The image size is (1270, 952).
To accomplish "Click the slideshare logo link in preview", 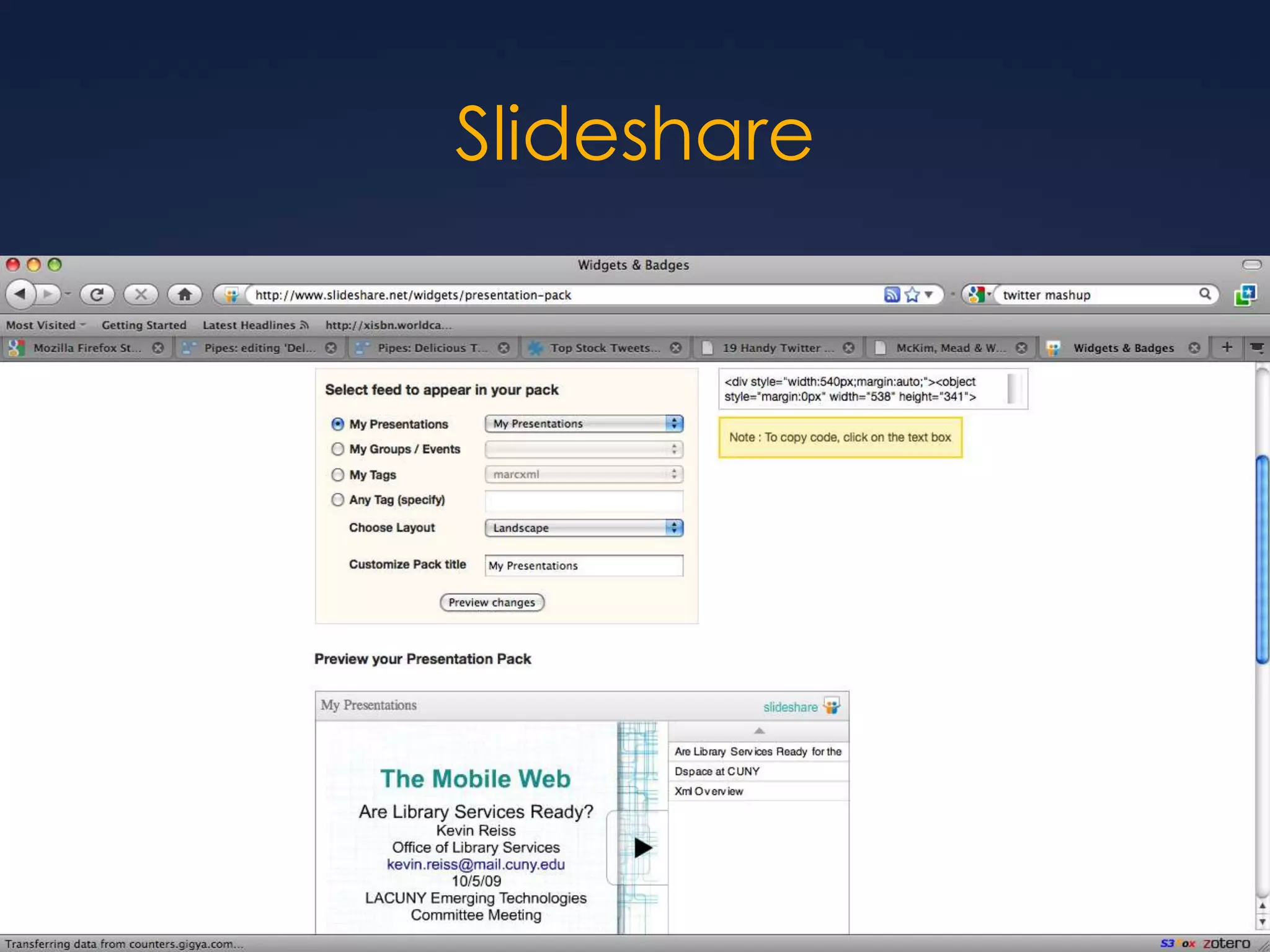I will 801,707.
